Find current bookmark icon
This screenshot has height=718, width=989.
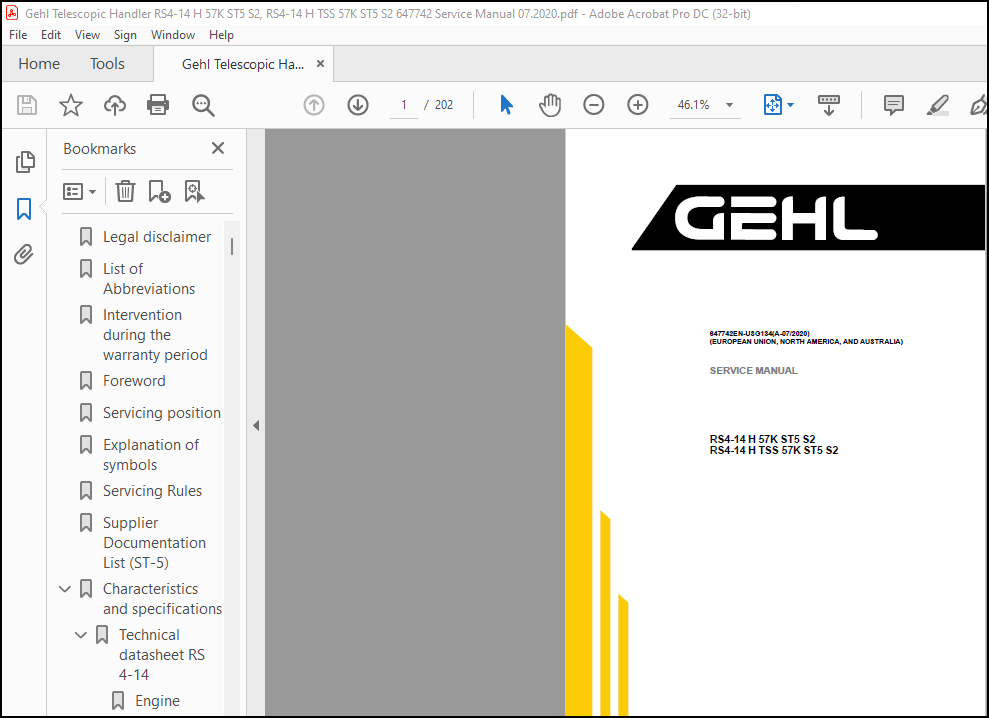pyautogui.click(x=194, y=191)
